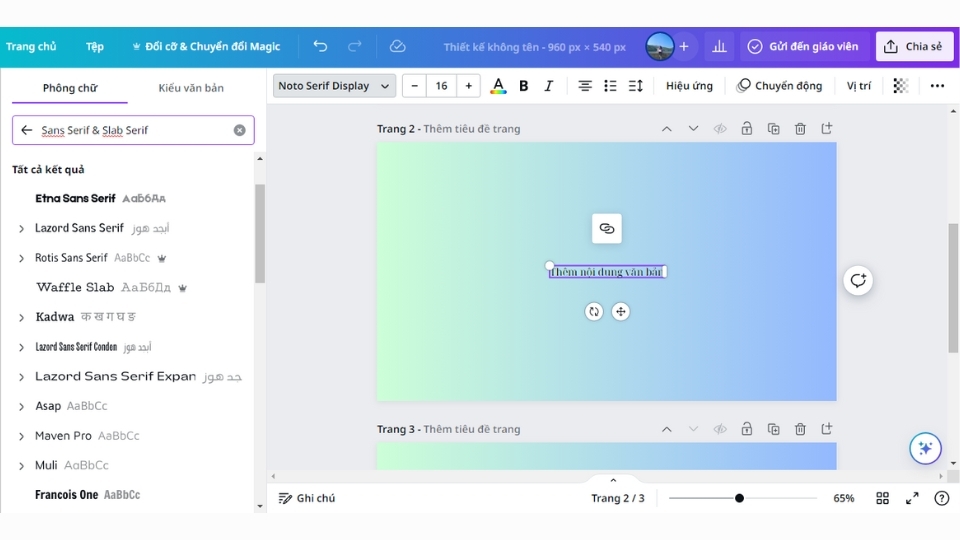960x540 pixels.
Task: Expand the Maven Pro font family
Action: click(x=21, y=437)
